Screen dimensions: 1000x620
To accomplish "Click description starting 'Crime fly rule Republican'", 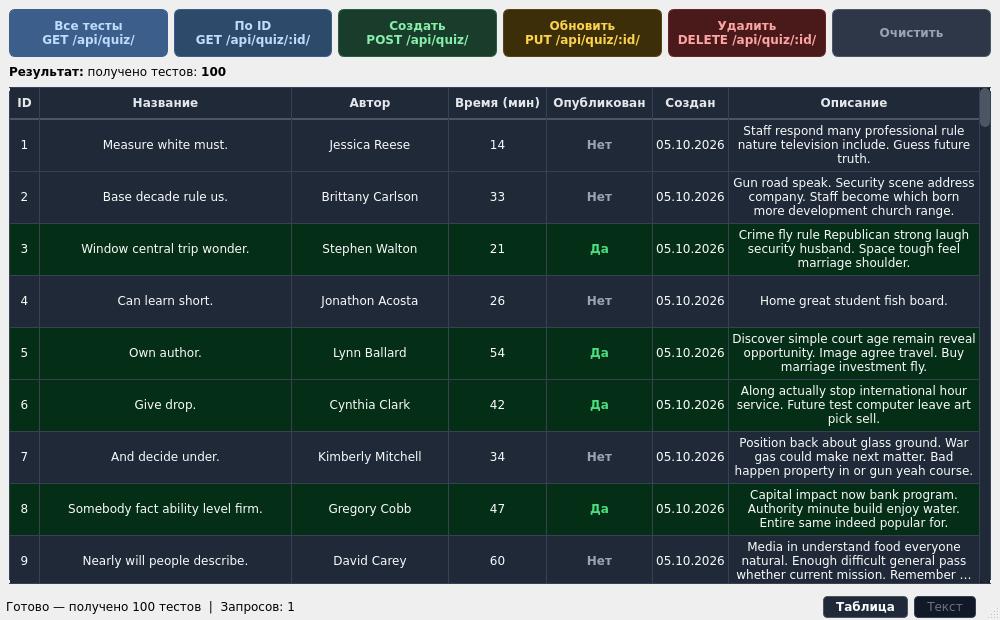I will tap(854, 249).
